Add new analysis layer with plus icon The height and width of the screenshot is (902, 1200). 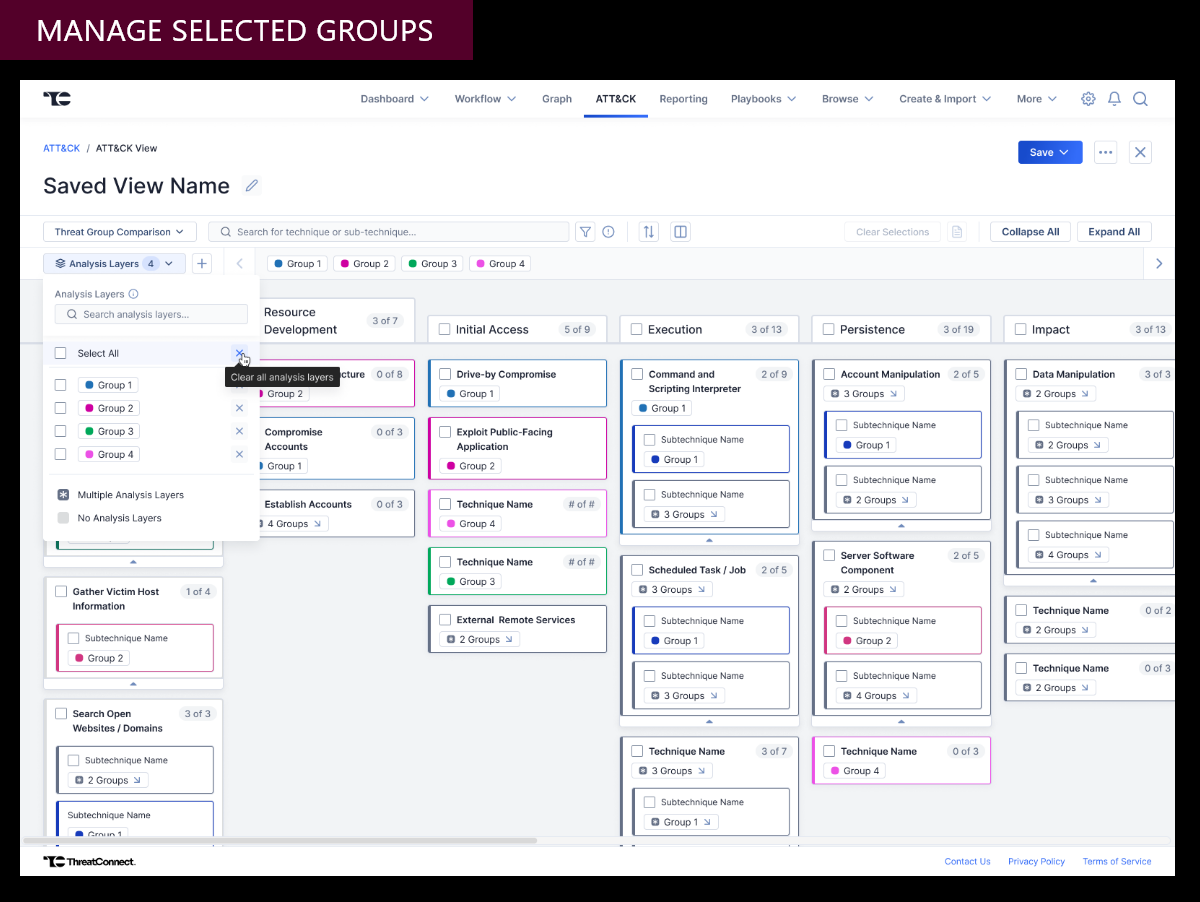click(202, 264)
